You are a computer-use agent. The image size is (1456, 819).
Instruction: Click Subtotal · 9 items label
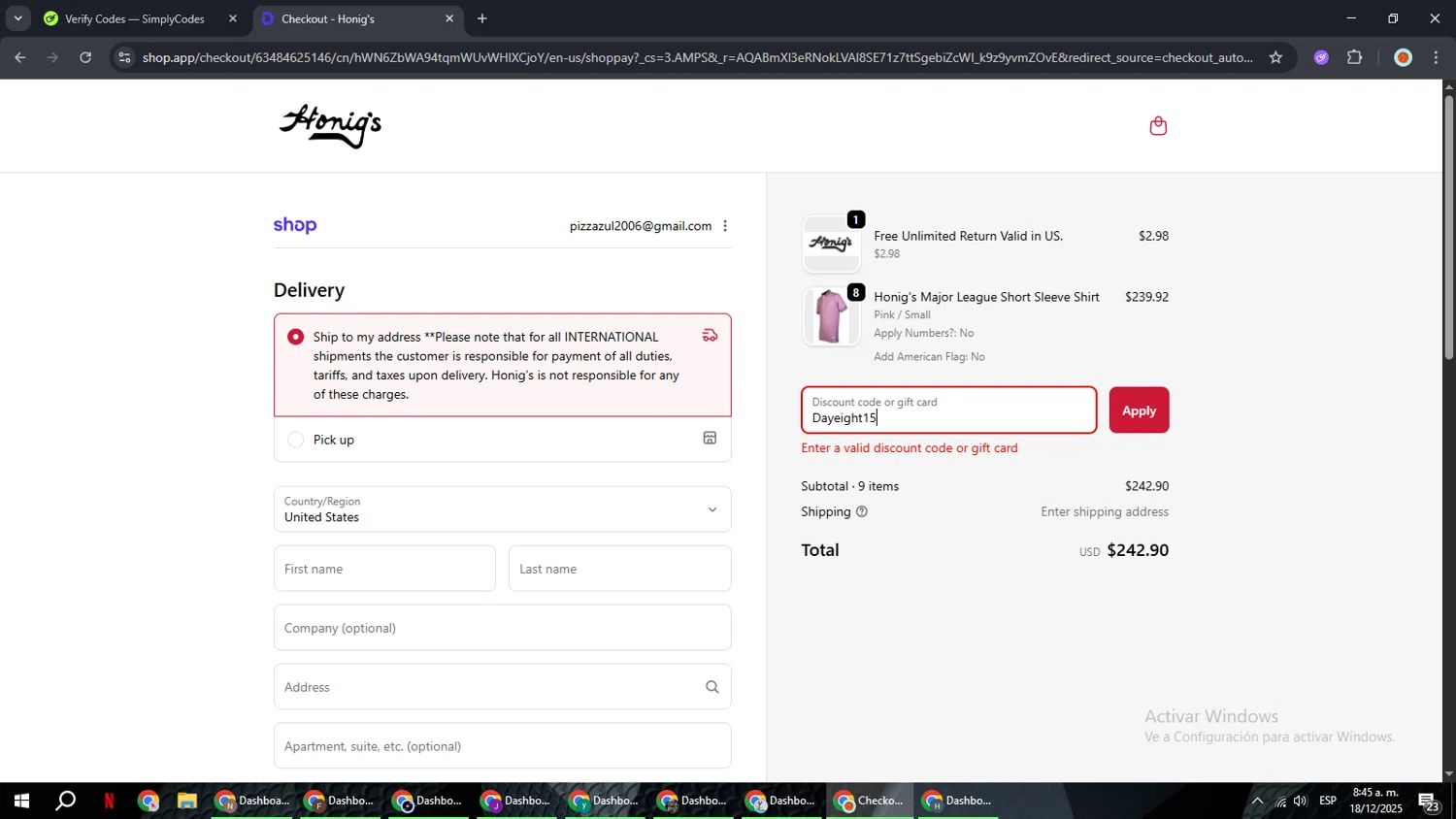point(850,486)
